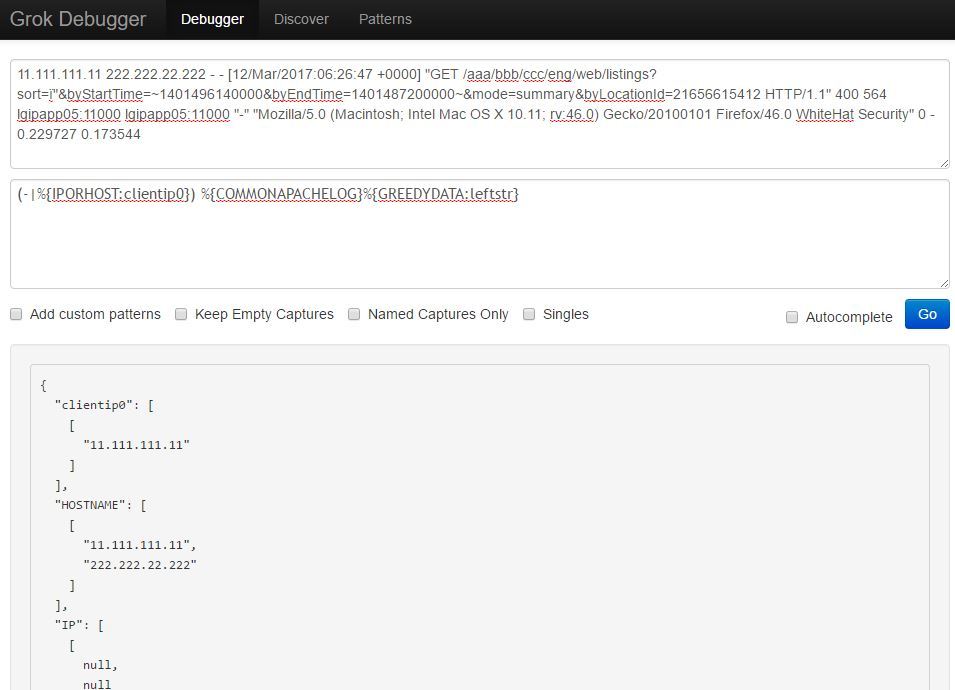
Task: Click %{COMMONAPACHELOG} in the pattern
Action: coord(281,194)
